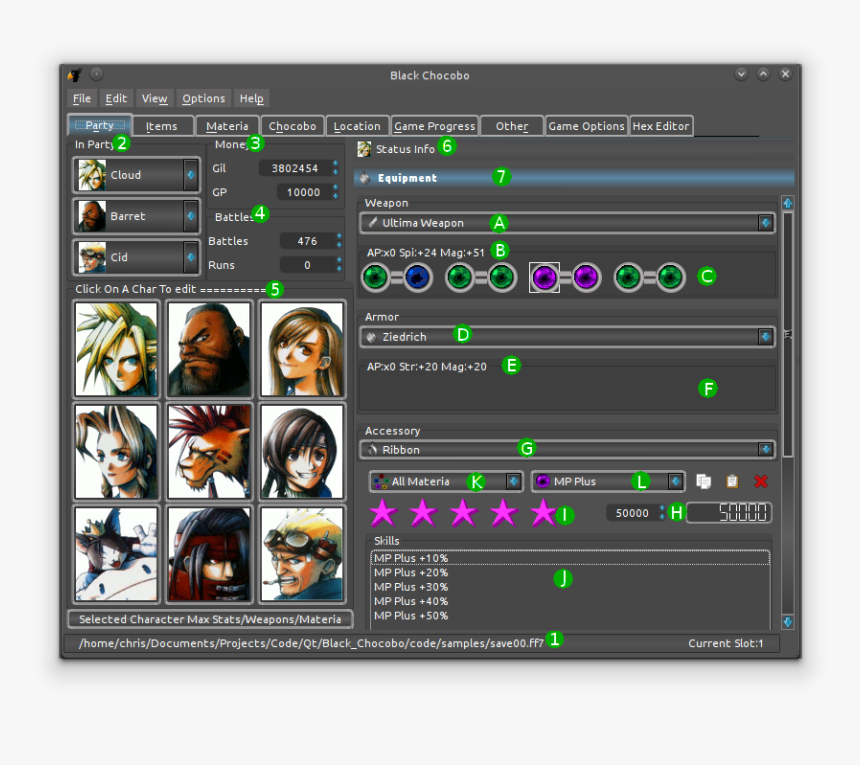Click the GP value field
860x765 pixels.
307,192
